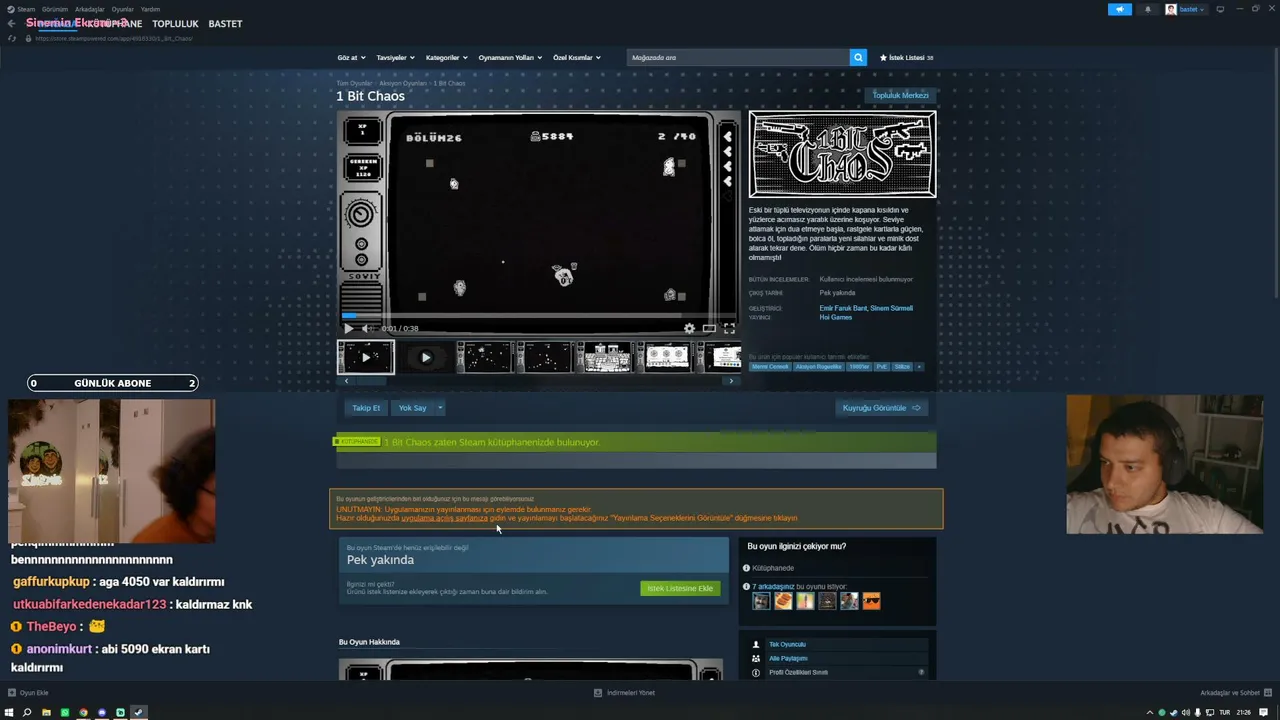Click the arkadaşınız friends link
This screenshot has height=720, width=1280.
(x=778, y=587)
